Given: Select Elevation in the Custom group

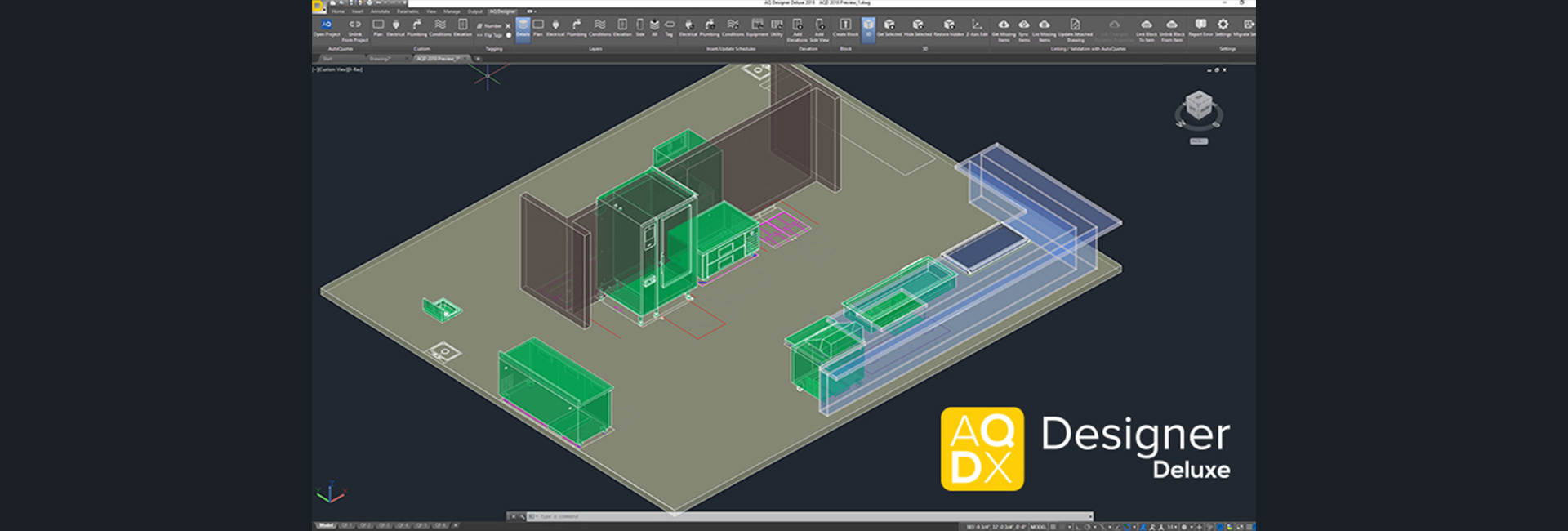Looking at the screenshot, I should [462, 28].
